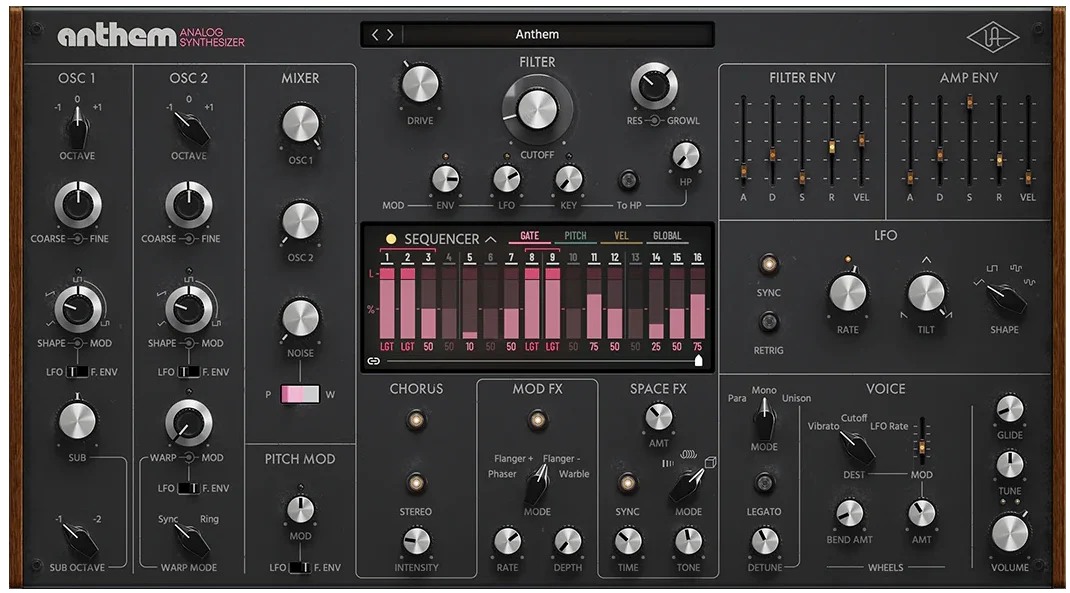This screenshot has width=1070, height=593.
Task: Switch to the GLOBAL sequencer tab
Action: pyautogui.click(x=667, y=236)
